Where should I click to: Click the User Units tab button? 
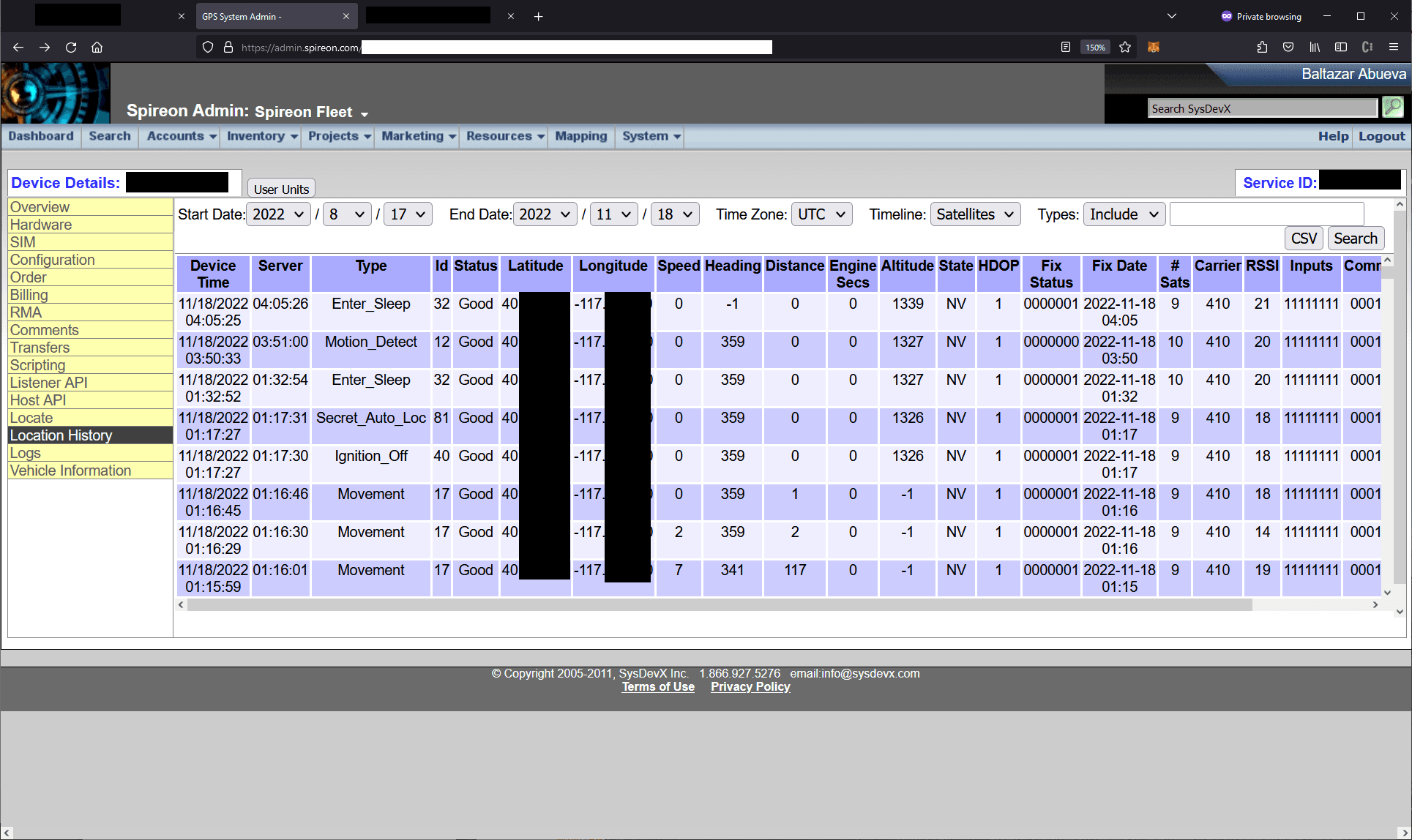tap(281, 189)
